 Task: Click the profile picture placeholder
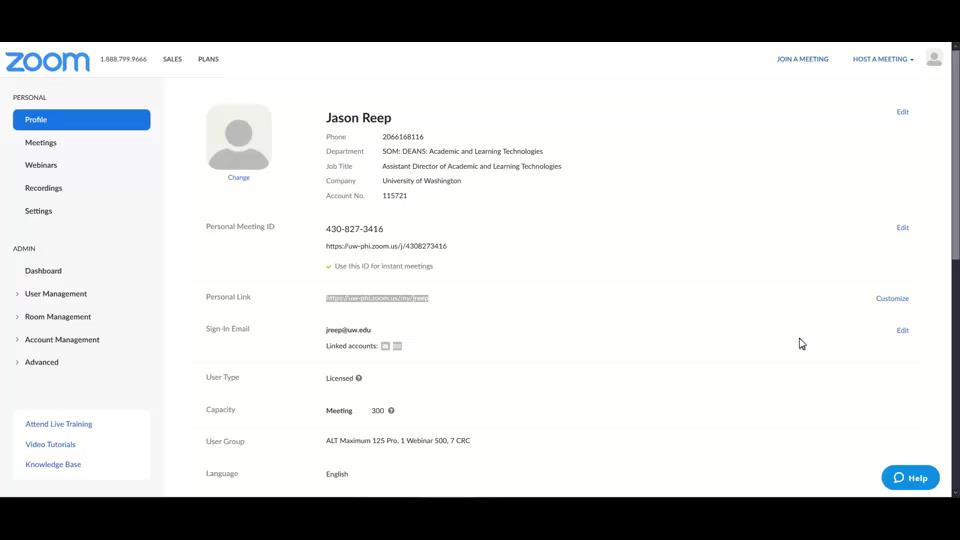[239, 137]
